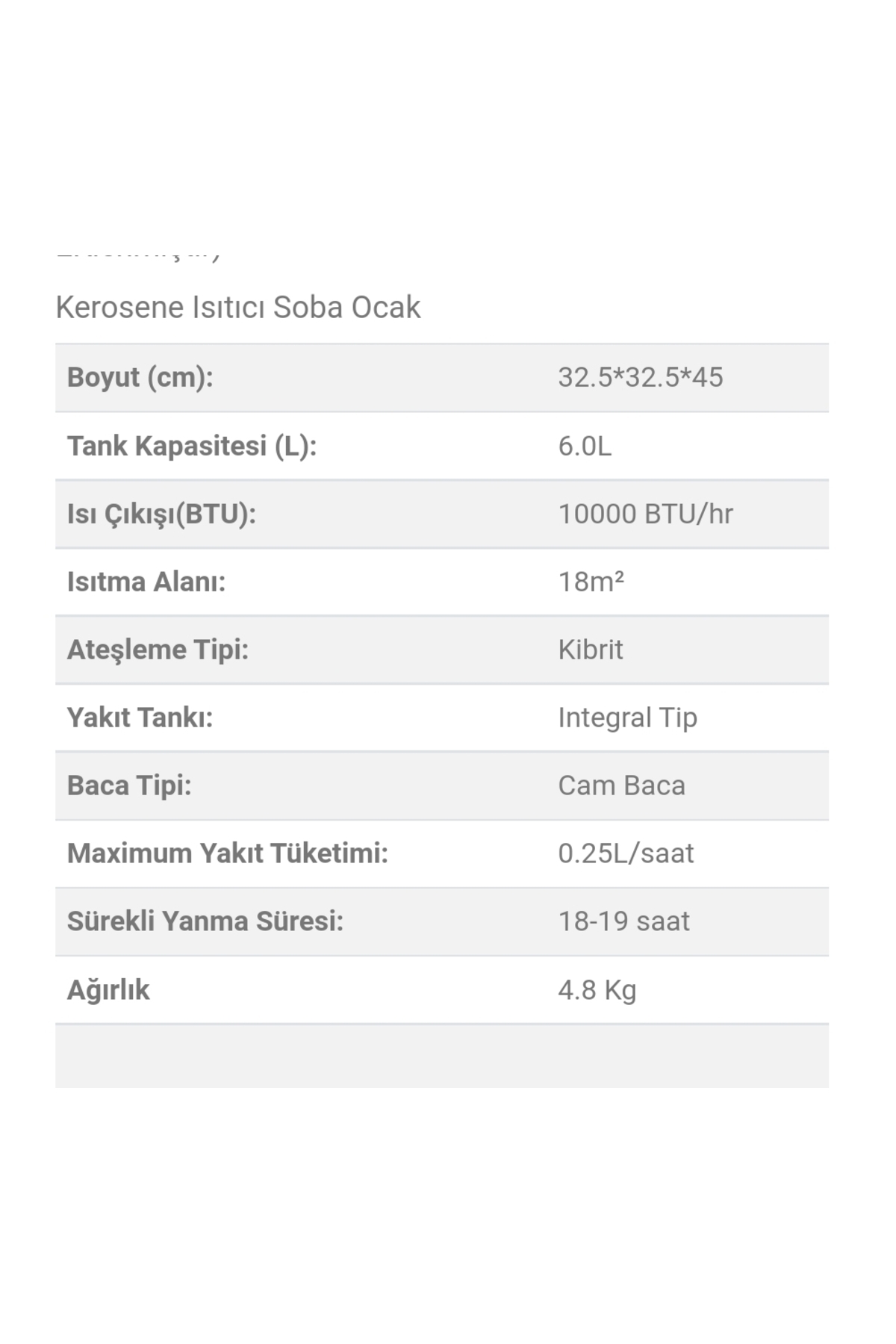This screenshot has width=896, height=1344.
Task: Select the "Tank Kapasitesi (L):" label
Action: click(x=192, y=446)
